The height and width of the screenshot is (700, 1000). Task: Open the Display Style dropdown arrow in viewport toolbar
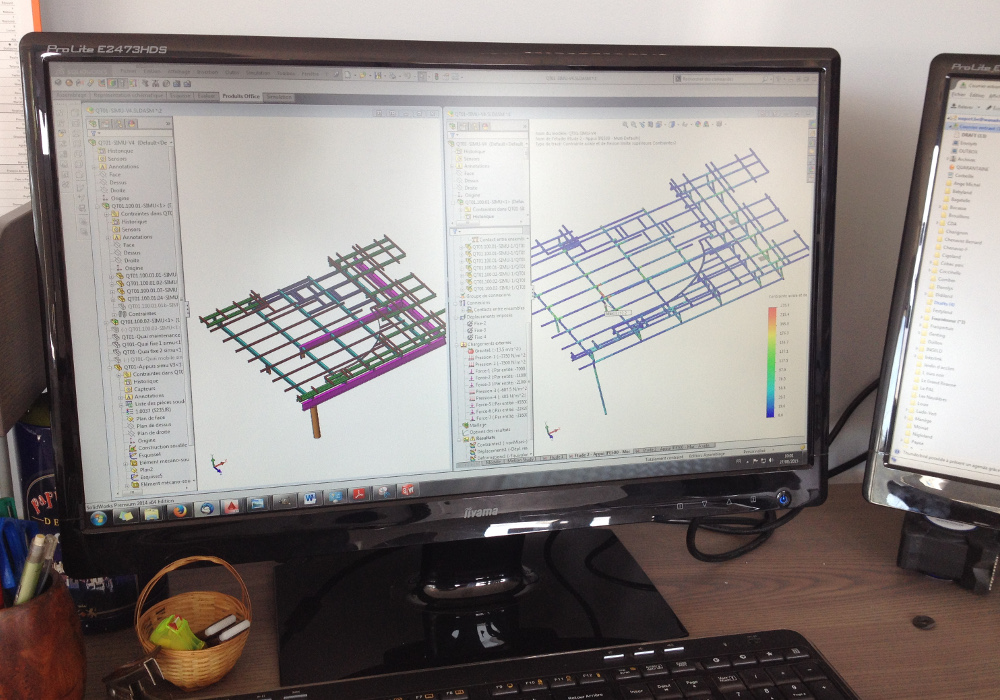click(x=677, y=125)
